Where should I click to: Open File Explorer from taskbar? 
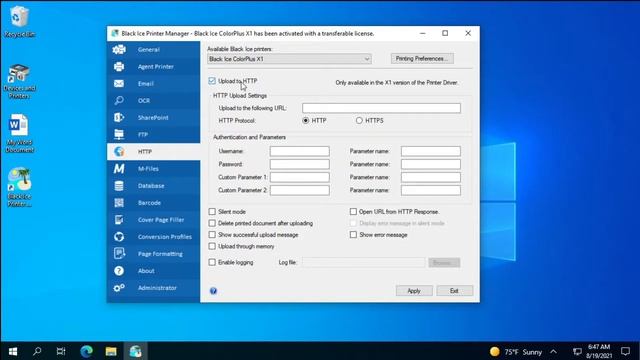(x=111, y=351)
